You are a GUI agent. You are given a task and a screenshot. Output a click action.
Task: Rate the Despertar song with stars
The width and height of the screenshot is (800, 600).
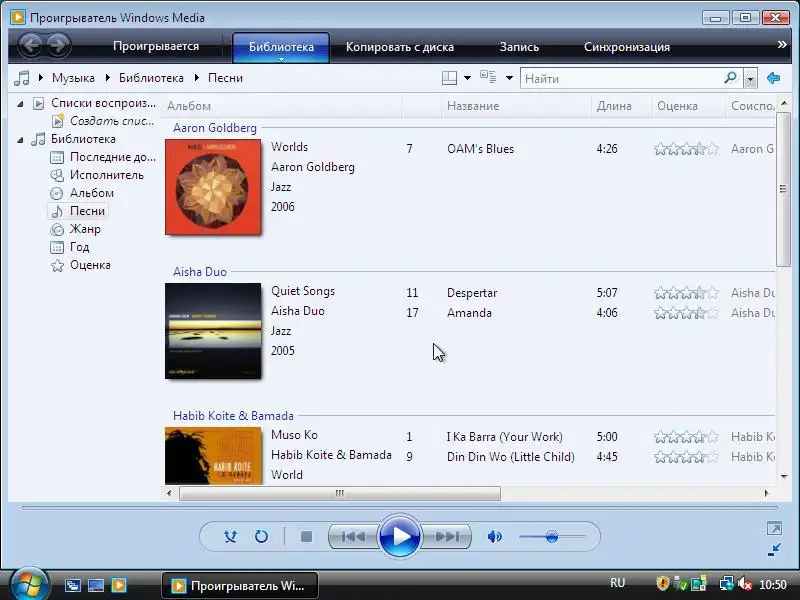coord(686,293)
